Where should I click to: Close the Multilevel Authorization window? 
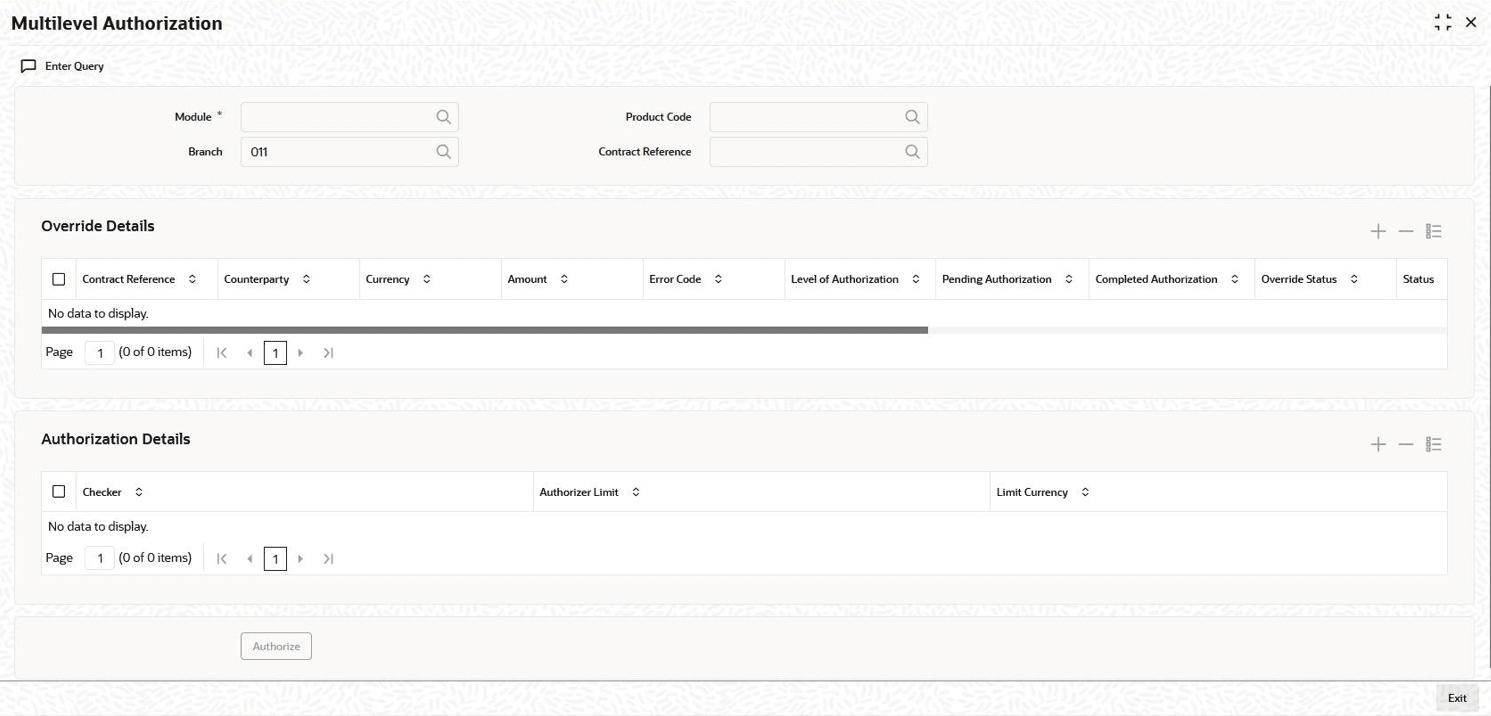1471,22
